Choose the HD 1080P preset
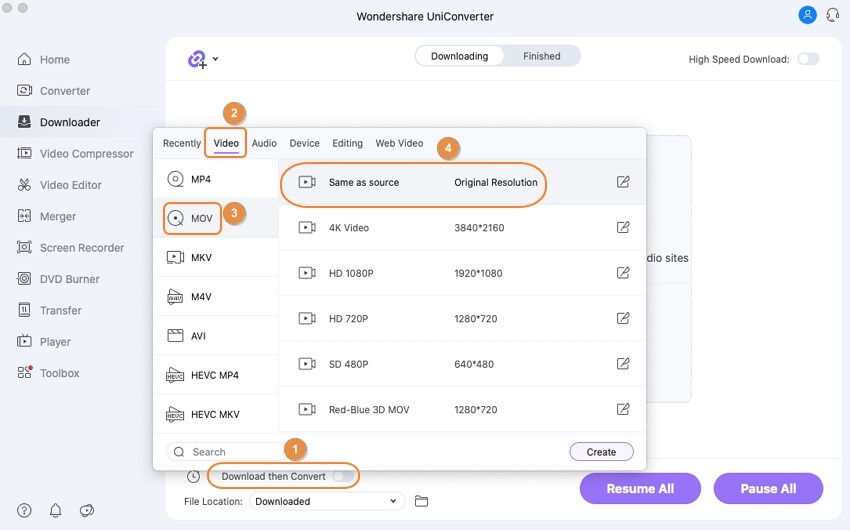This screenshot has height=530, width=850. (462, 273)
